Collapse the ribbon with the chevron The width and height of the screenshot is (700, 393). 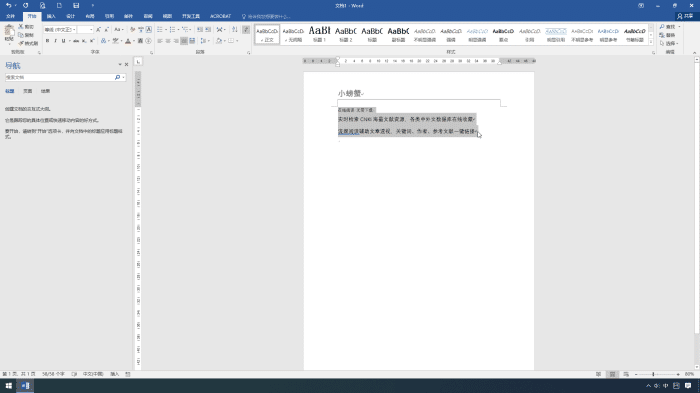click(694, 53)
